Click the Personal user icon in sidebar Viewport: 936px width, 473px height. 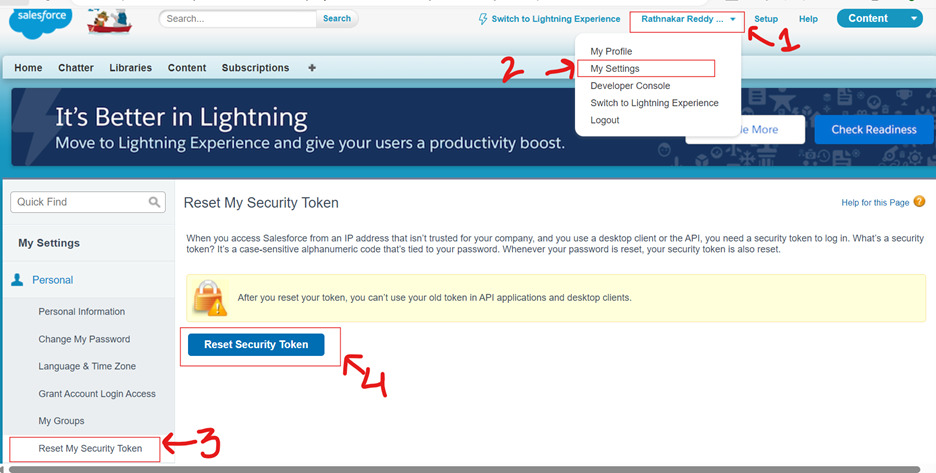point(17,280)
